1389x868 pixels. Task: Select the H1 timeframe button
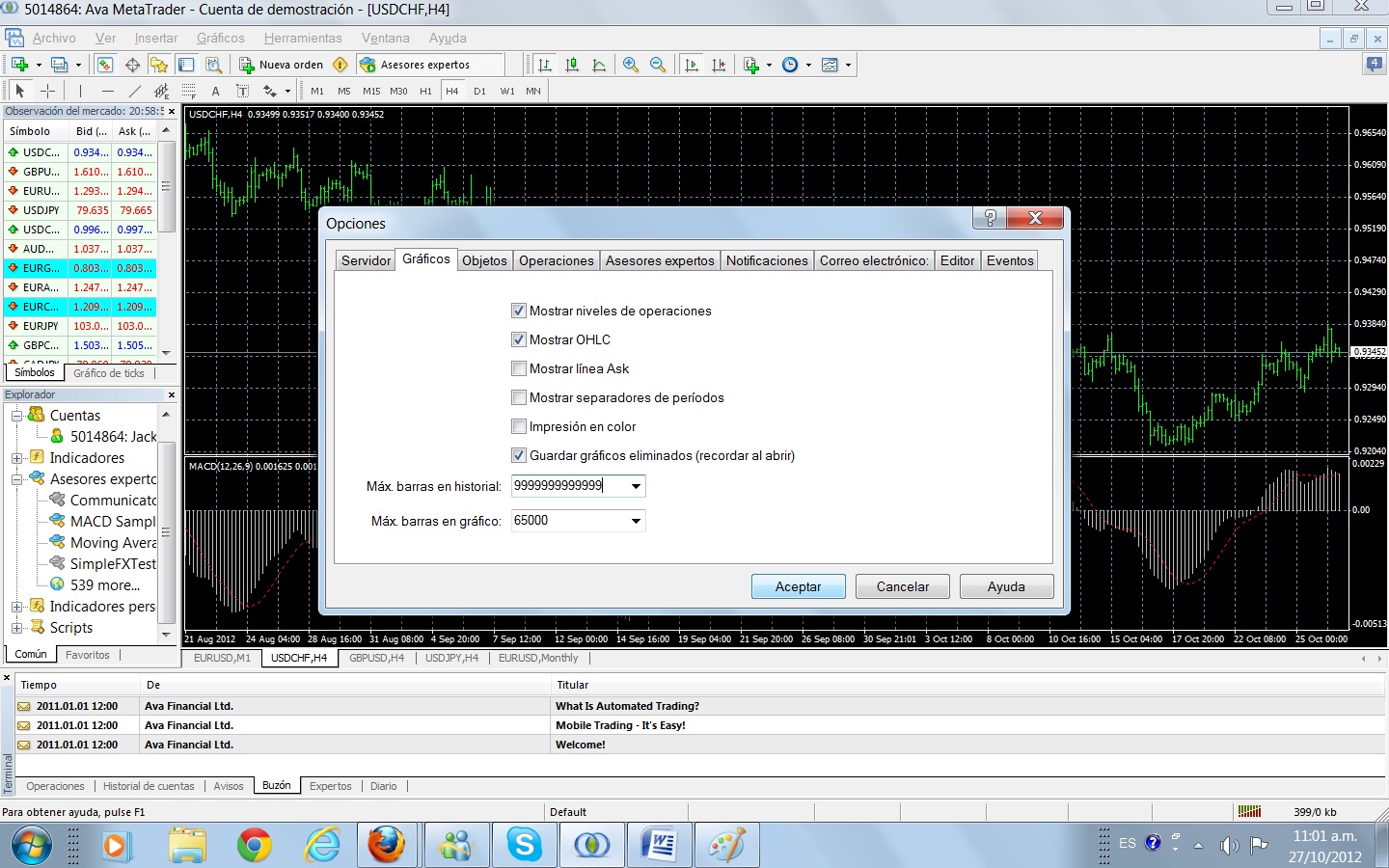425,91
